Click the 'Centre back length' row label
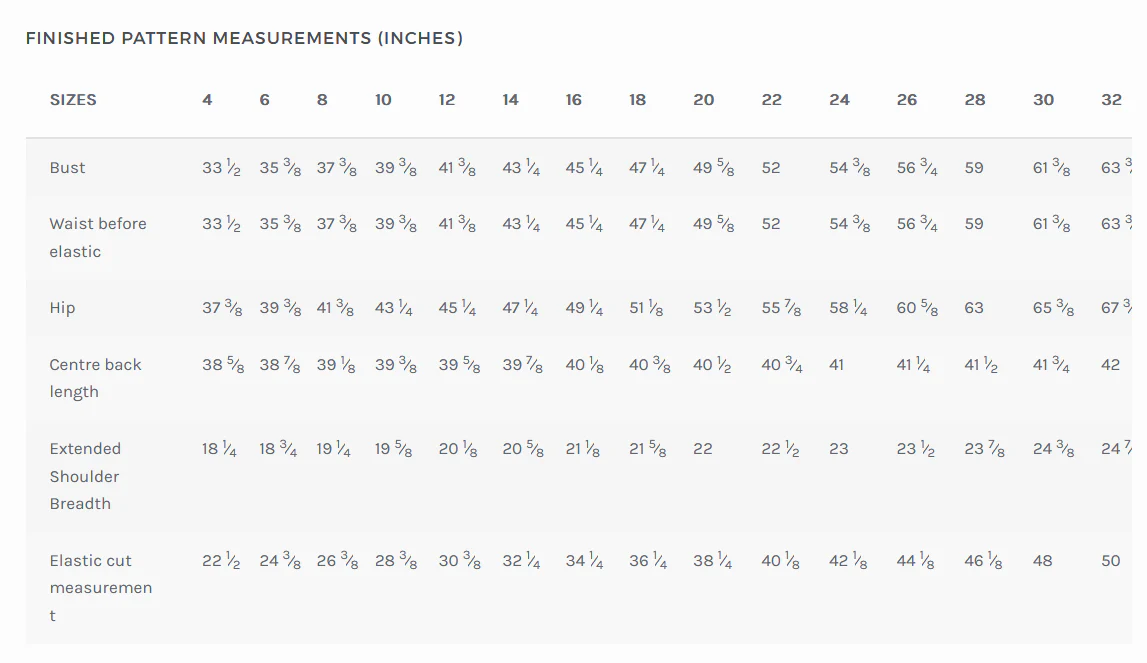The height and width of the screenshot is (663, 1147). (x=95, y=378)
